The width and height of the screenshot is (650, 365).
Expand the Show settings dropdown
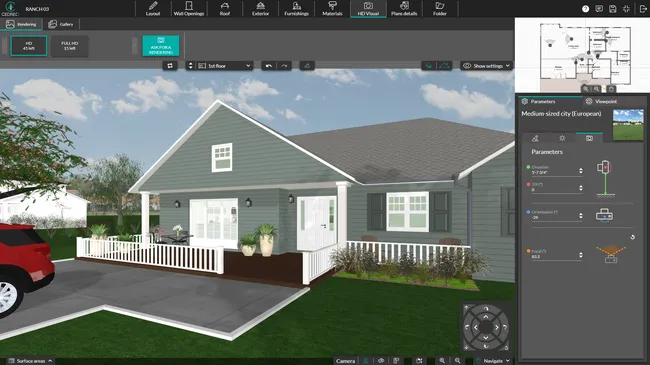[x=486, y=66]
